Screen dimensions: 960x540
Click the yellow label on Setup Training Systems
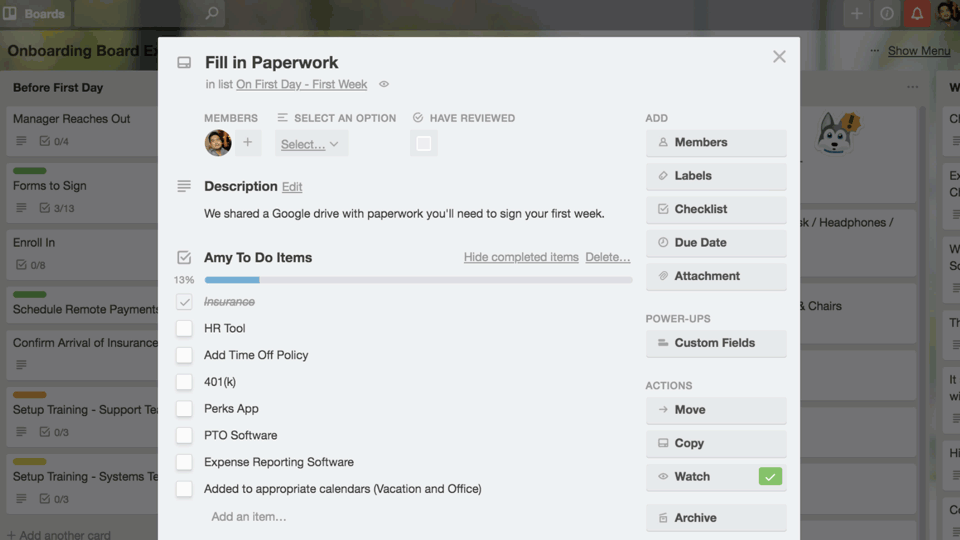pos(29,462)
